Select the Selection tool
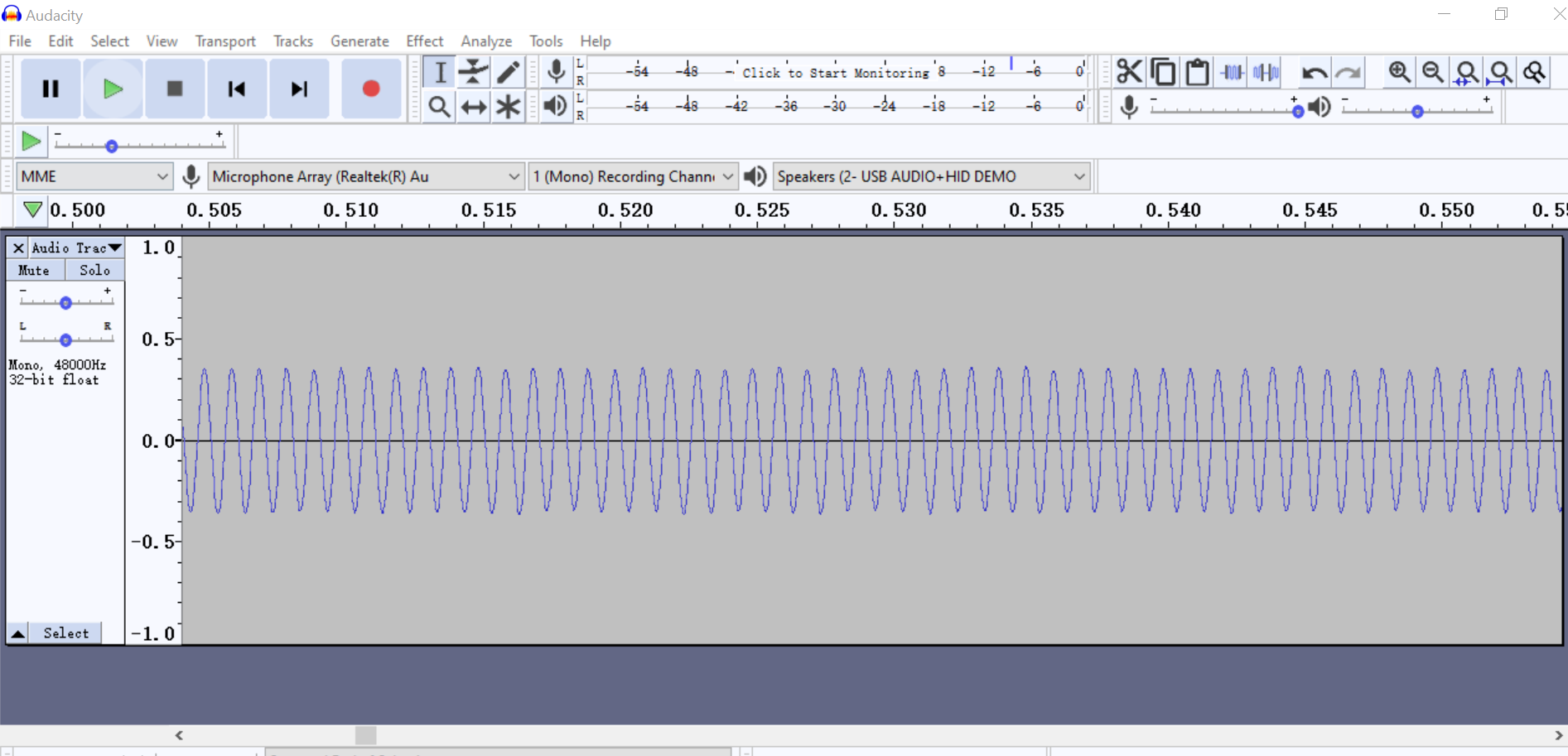Screen dimensions: 1568x756 click(x=439, y=72)
